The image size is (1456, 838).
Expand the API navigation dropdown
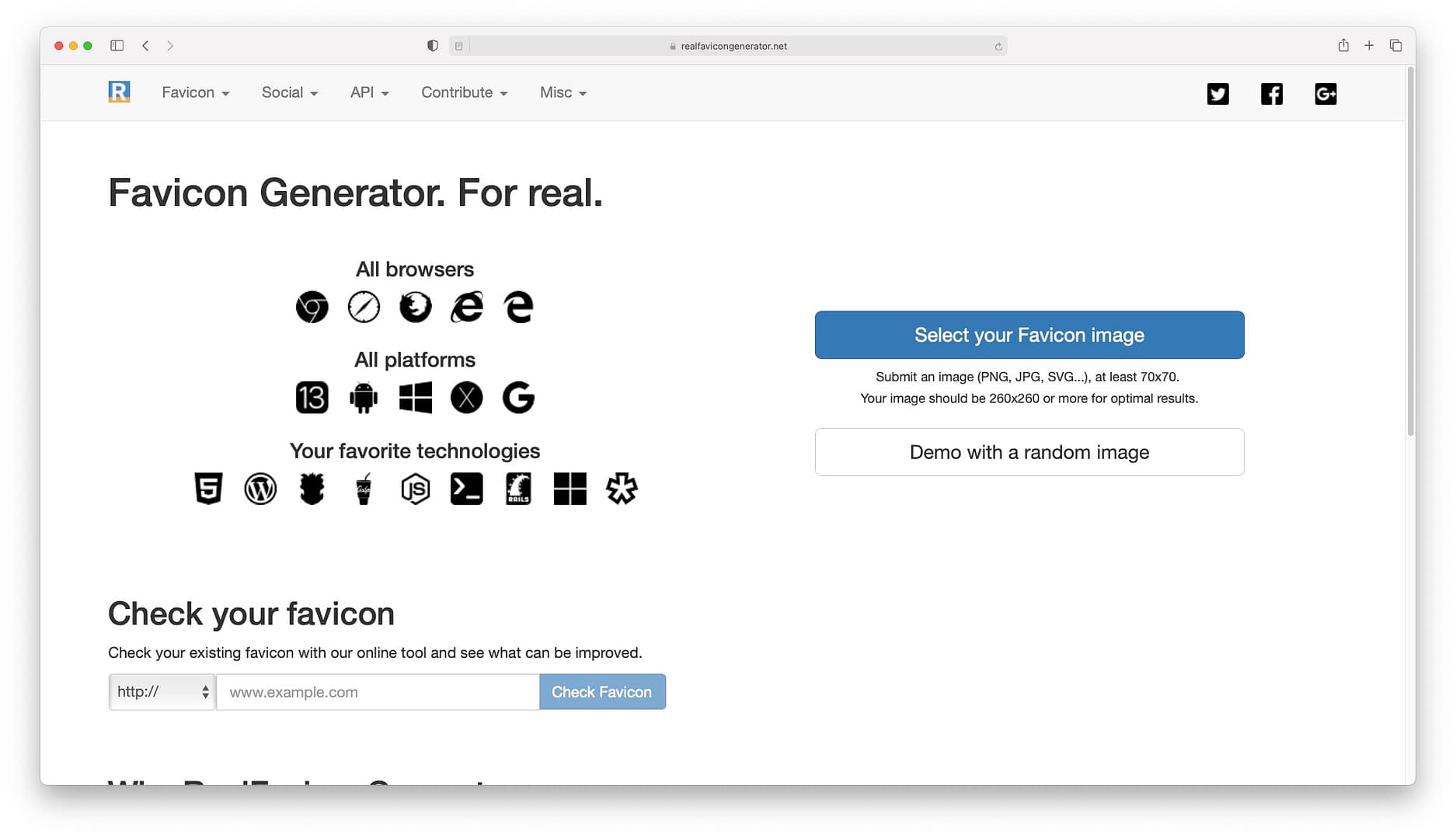click(x=369, y=92)
